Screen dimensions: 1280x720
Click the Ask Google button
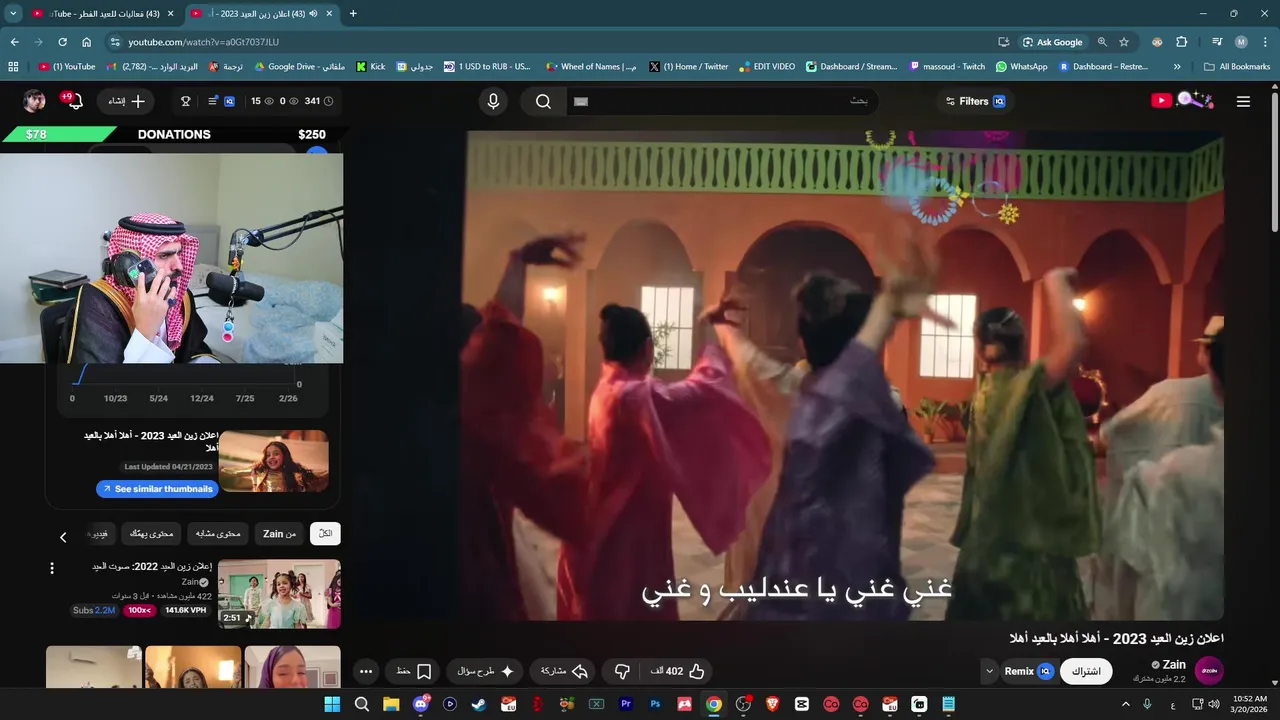coord(1053,42)
